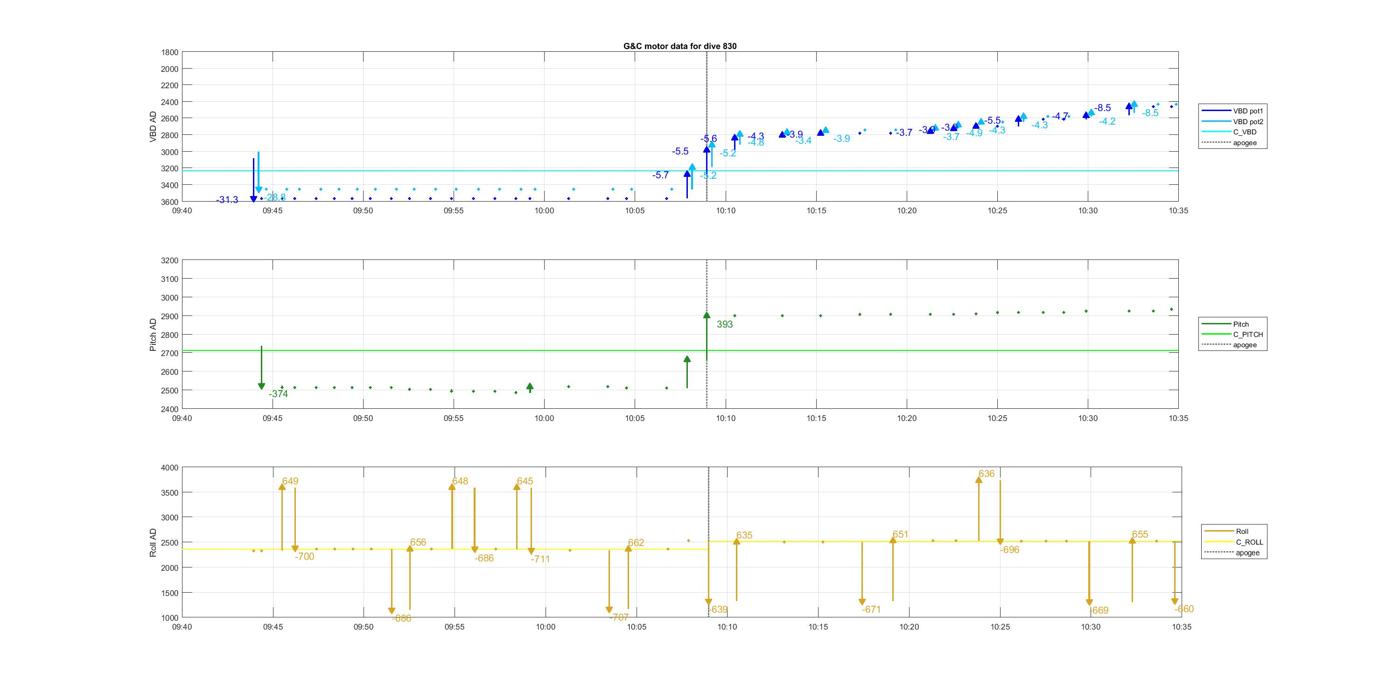Click the '-4.2' VBD pot2 label
The image size is (1400, 693).
click(1107, 121)
